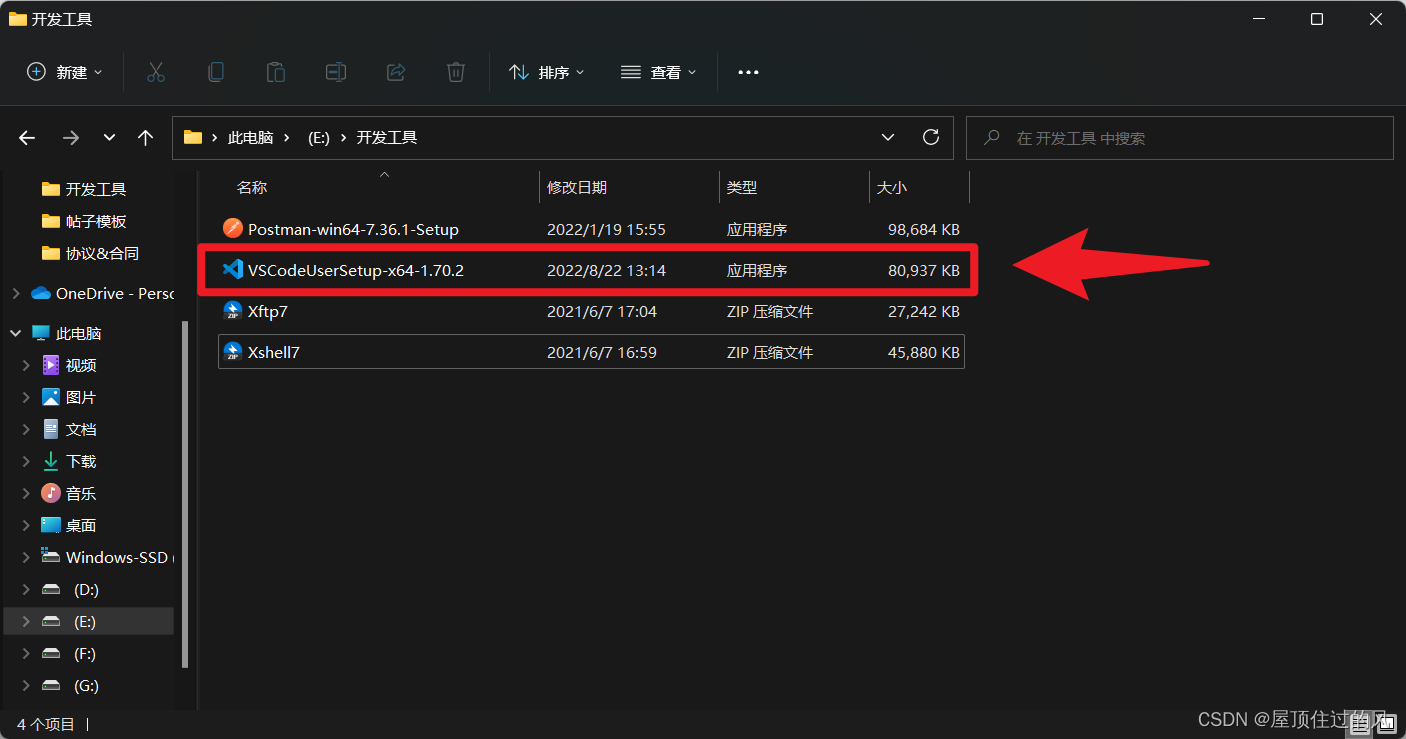Screen dimensions: 1406x739
Task: Click the navigation pane vertical scrollbar
Action: (184, 494)
